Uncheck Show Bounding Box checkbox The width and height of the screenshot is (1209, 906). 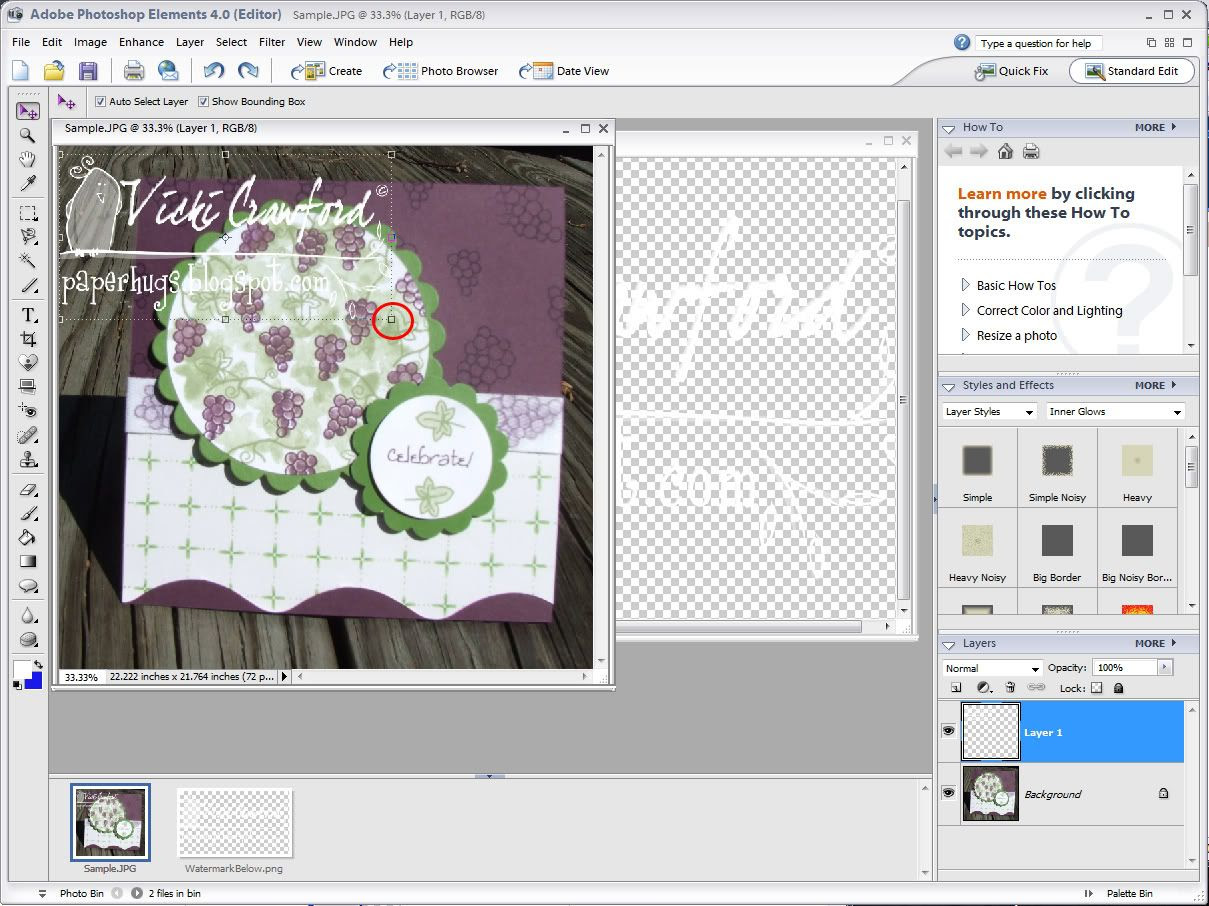(203, 102)
